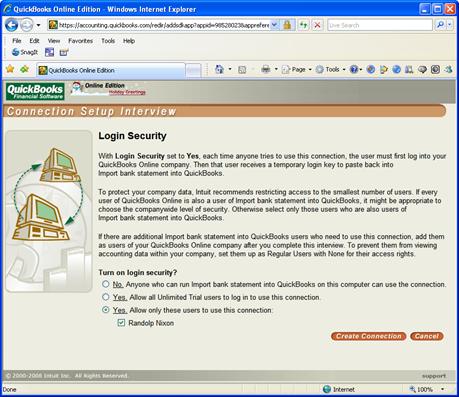Viewport: 459px width, 397px height.
Task: Open the Help menu
Action: 129,41
